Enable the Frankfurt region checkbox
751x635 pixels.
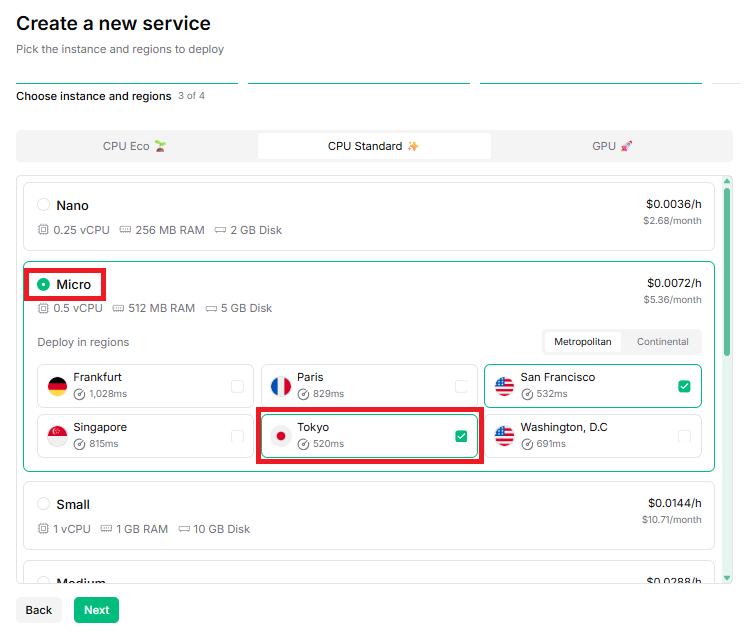(238, 386)
